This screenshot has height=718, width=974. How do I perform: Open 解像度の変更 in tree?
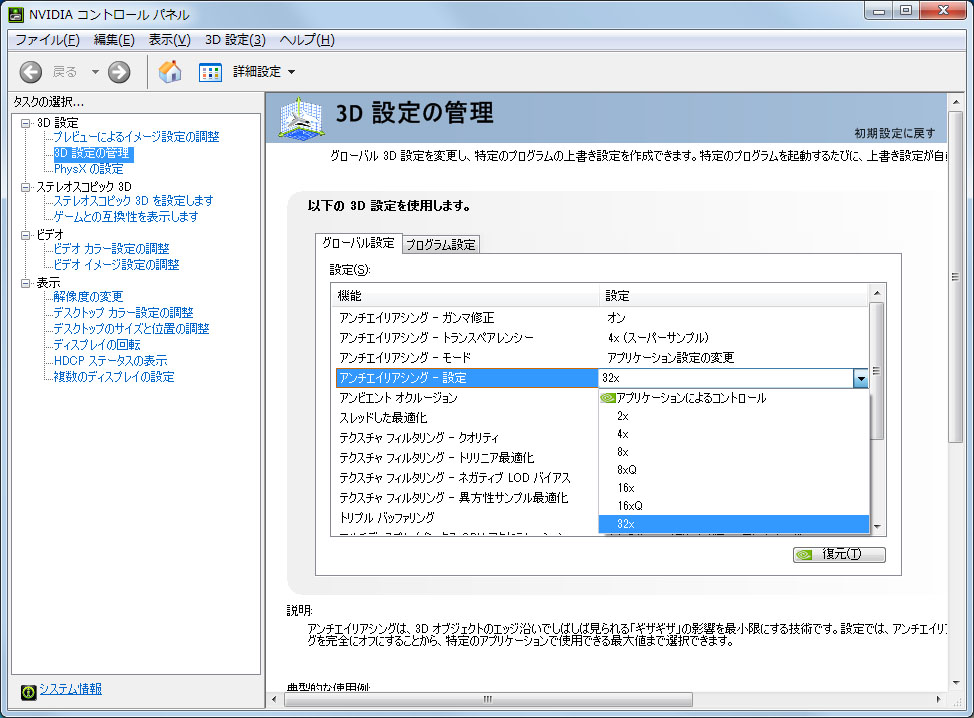88,297
